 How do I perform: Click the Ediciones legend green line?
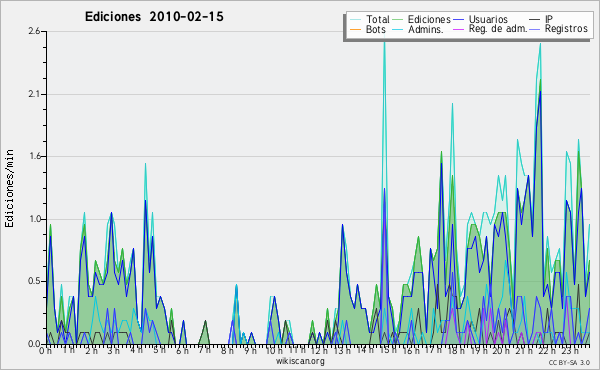click(398, 20)
